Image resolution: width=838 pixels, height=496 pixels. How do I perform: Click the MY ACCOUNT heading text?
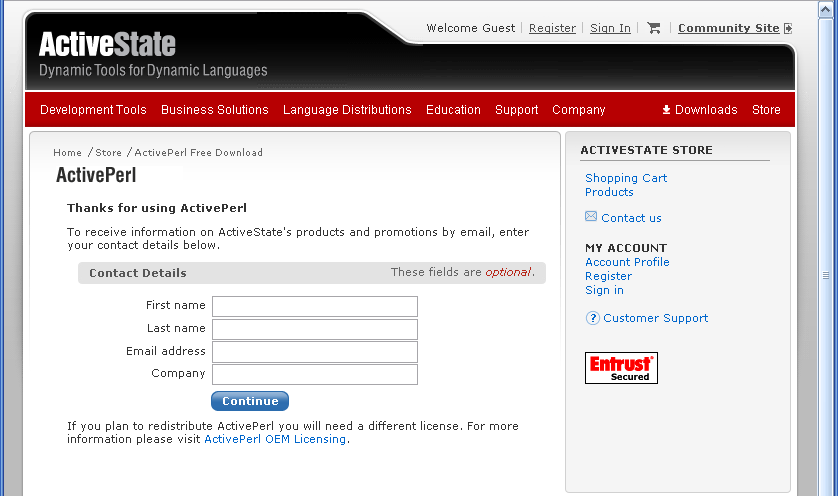tap(626, 248)
